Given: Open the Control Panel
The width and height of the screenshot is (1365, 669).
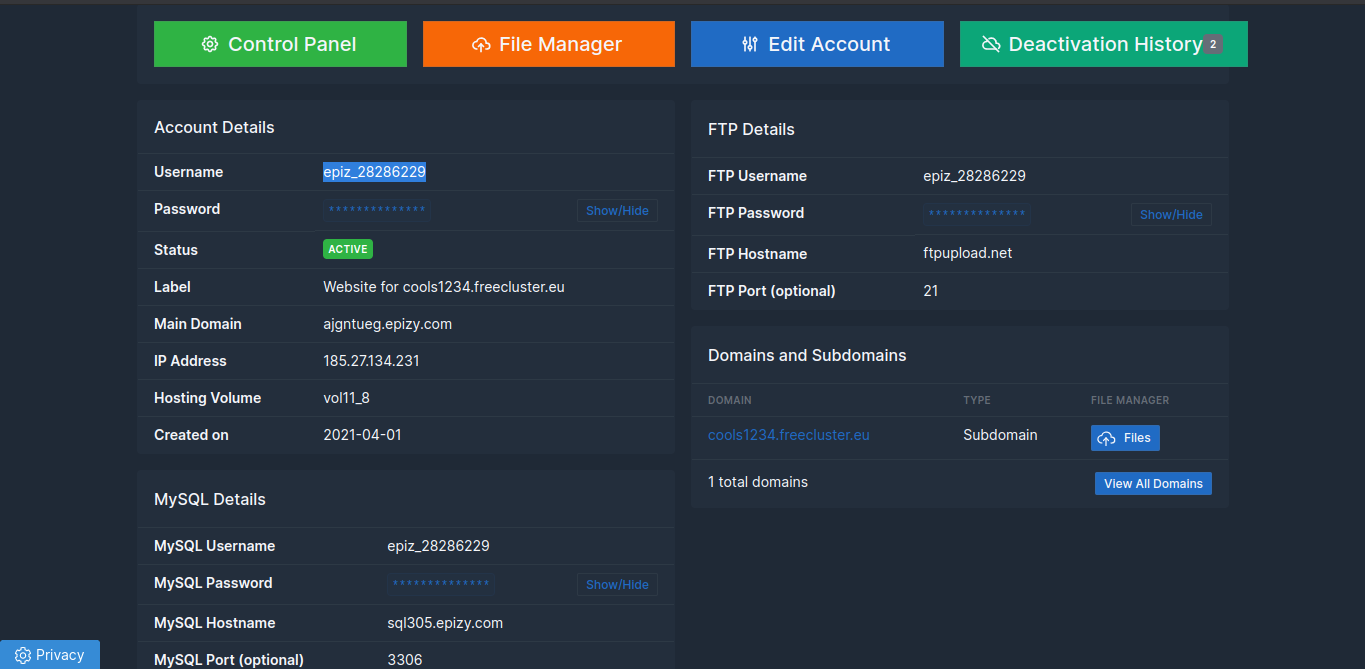Looking at the screenshot, I should [280, 44].
